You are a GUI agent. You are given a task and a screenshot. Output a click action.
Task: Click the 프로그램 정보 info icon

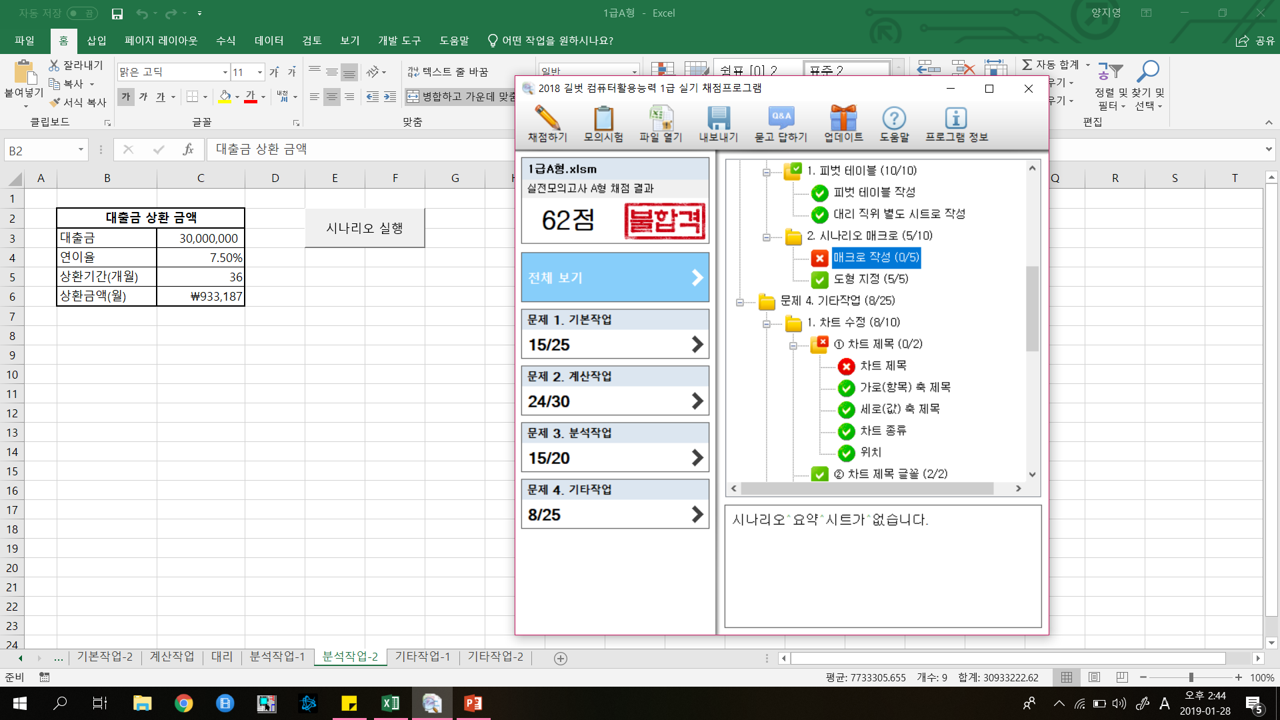pos(956,124)
